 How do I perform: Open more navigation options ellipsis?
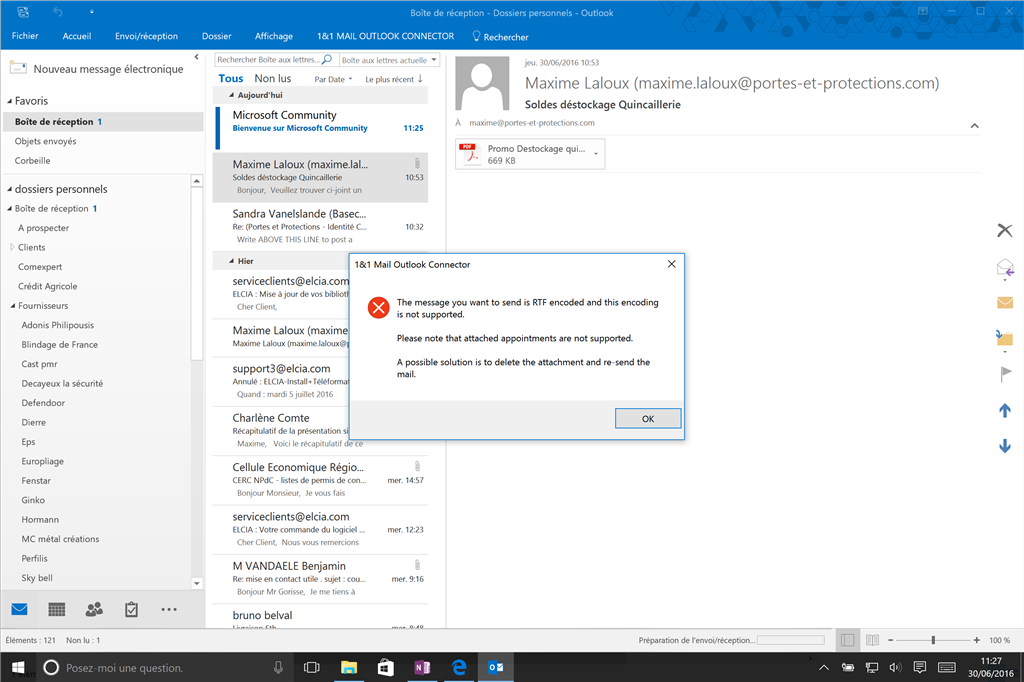pos(168,609)
